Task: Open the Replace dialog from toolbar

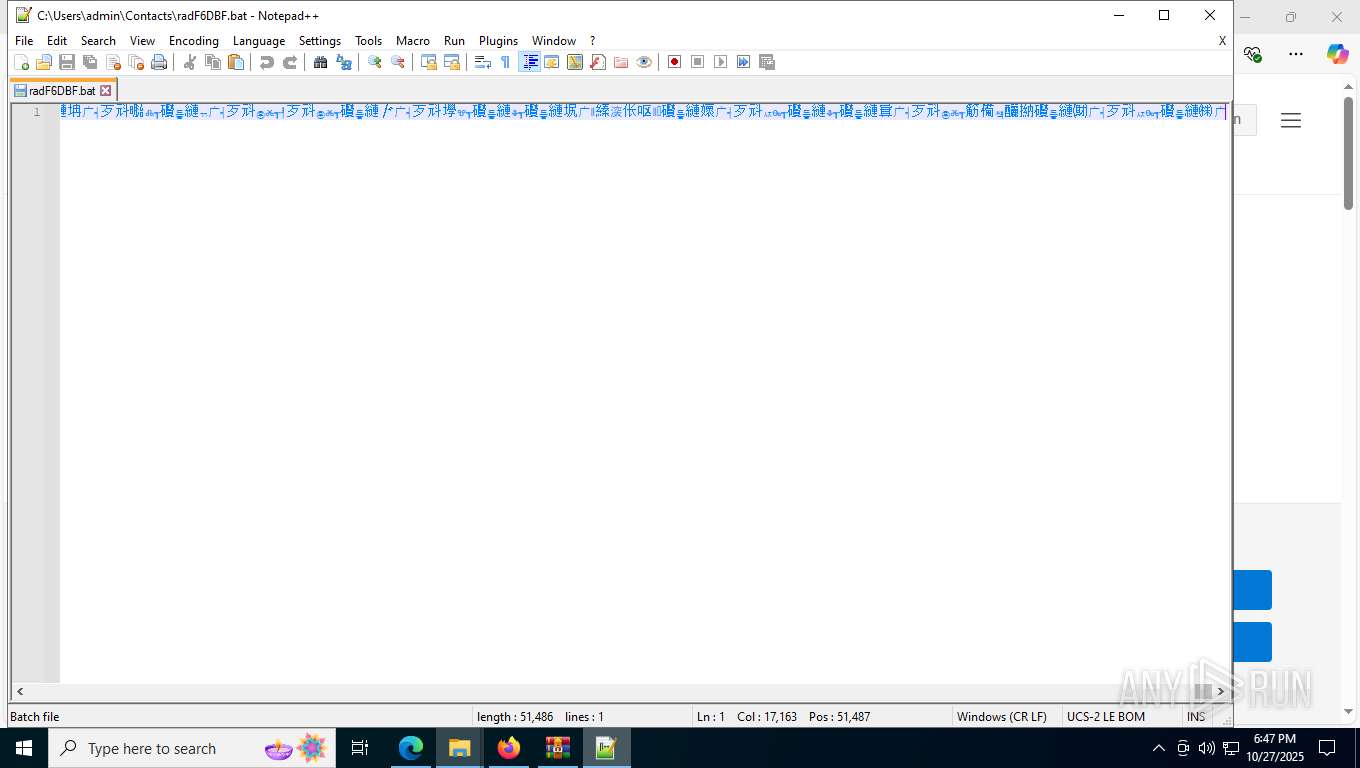Action: [x=344, y=62]
